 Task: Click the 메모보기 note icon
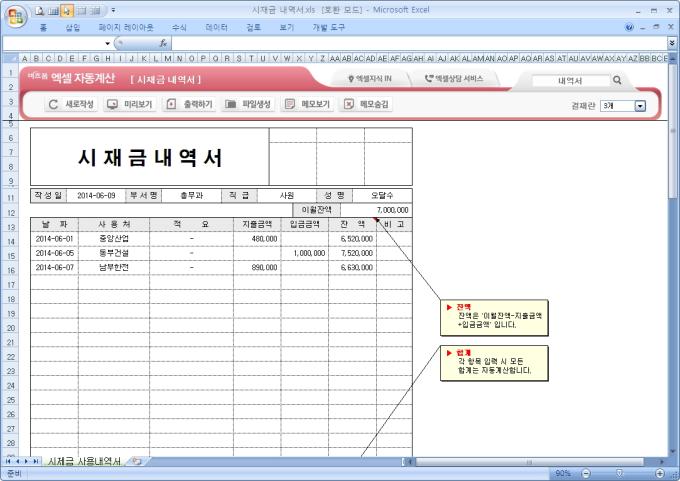290,104
